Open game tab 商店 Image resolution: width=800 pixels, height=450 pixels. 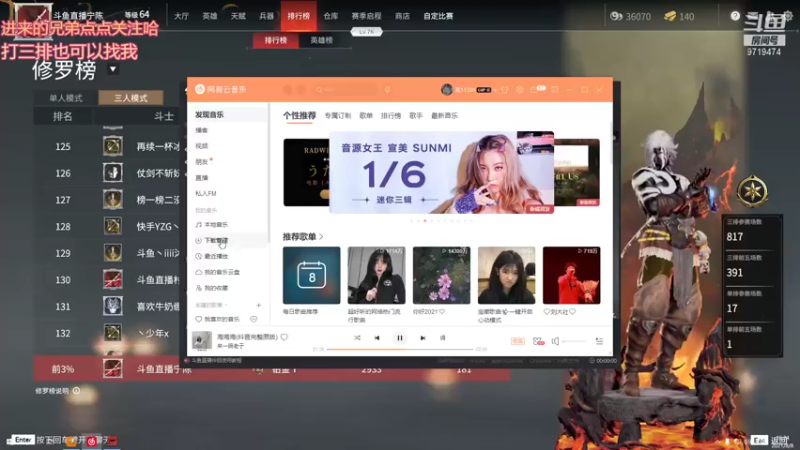(x=402, y=16)
